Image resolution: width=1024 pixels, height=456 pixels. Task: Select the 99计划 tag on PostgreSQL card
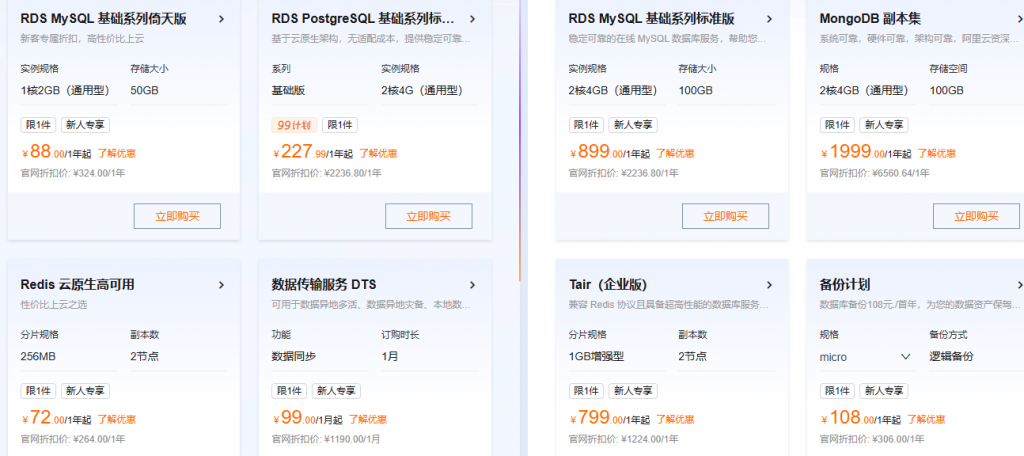(294, 125)
